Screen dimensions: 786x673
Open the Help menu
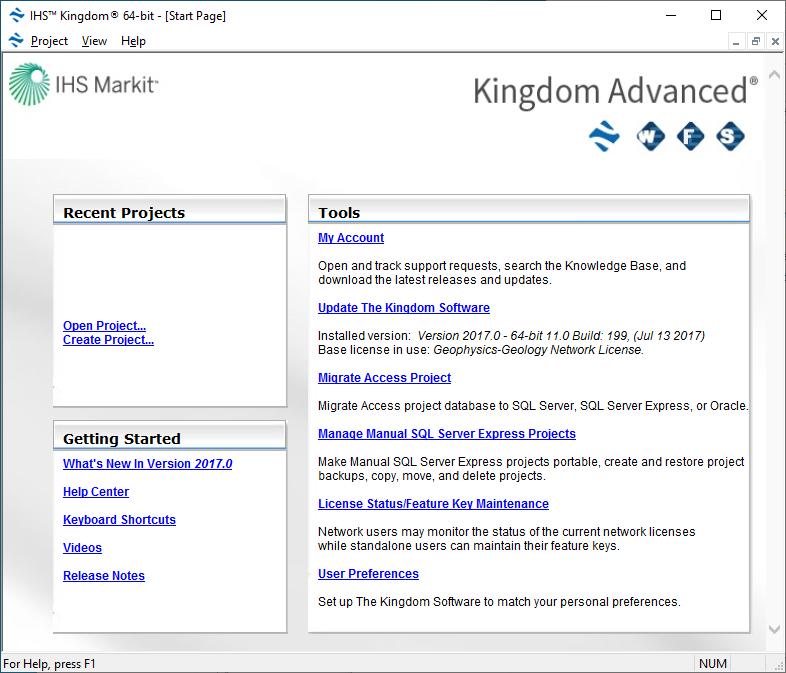pos(133,41)
